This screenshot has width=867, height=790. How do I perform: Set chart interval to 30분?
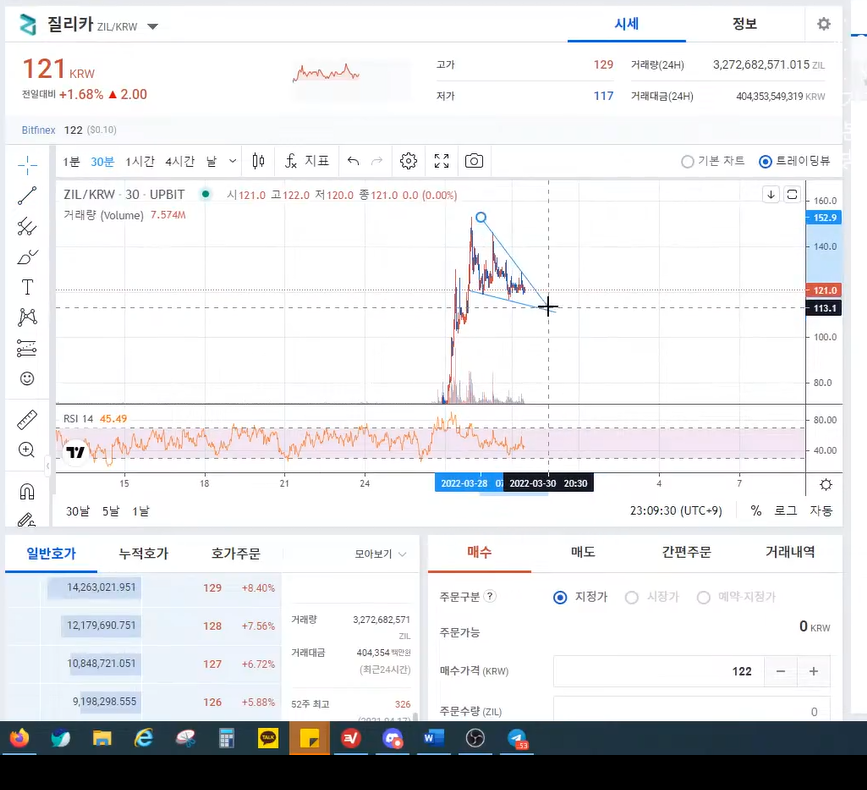coord(102,161)
